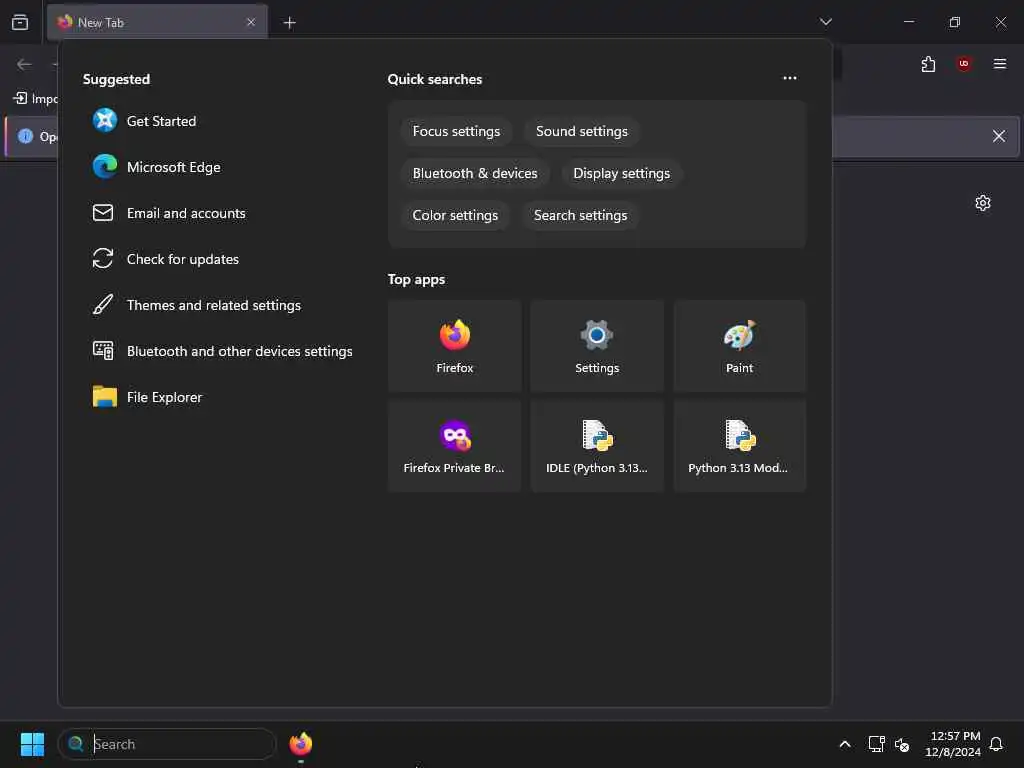Screen dimensions: 1024x768
Task: Launch Paint from Top apps
Action: [x=739, y=346]
